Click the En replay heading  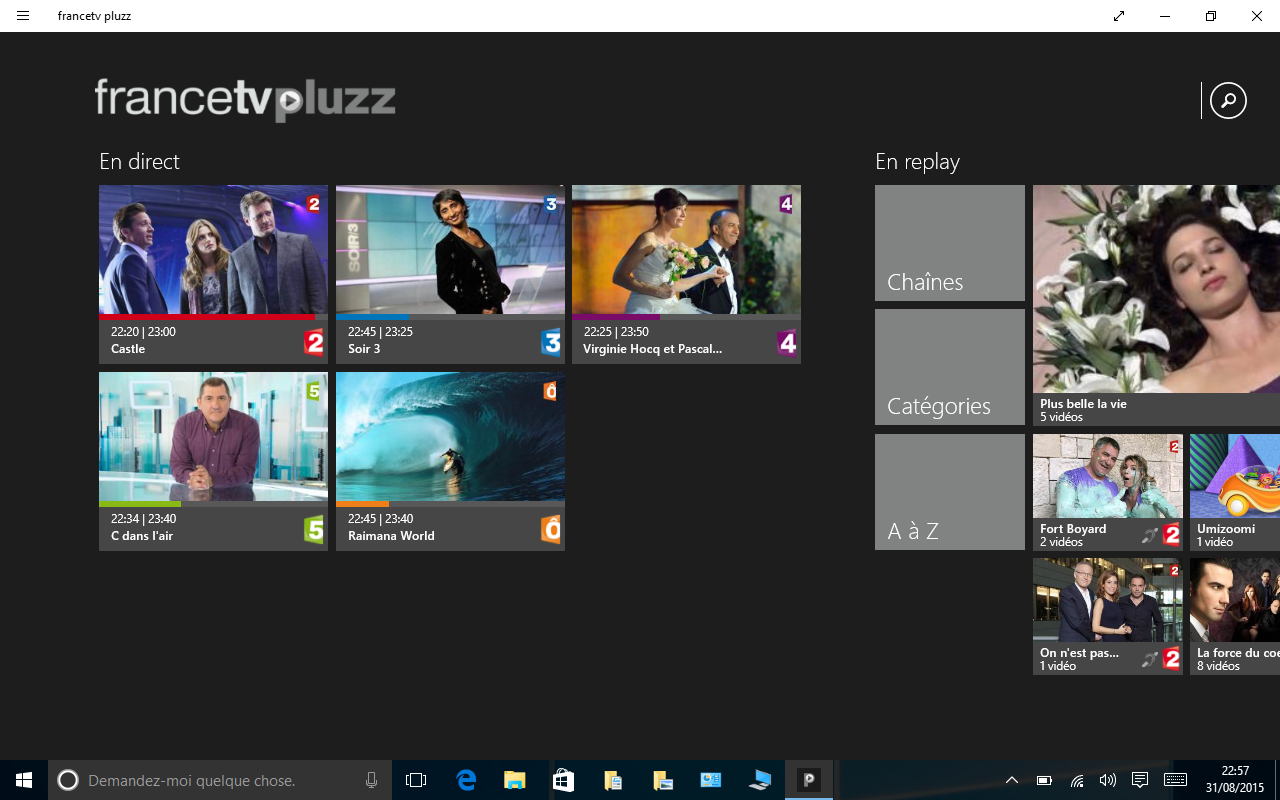917,162
